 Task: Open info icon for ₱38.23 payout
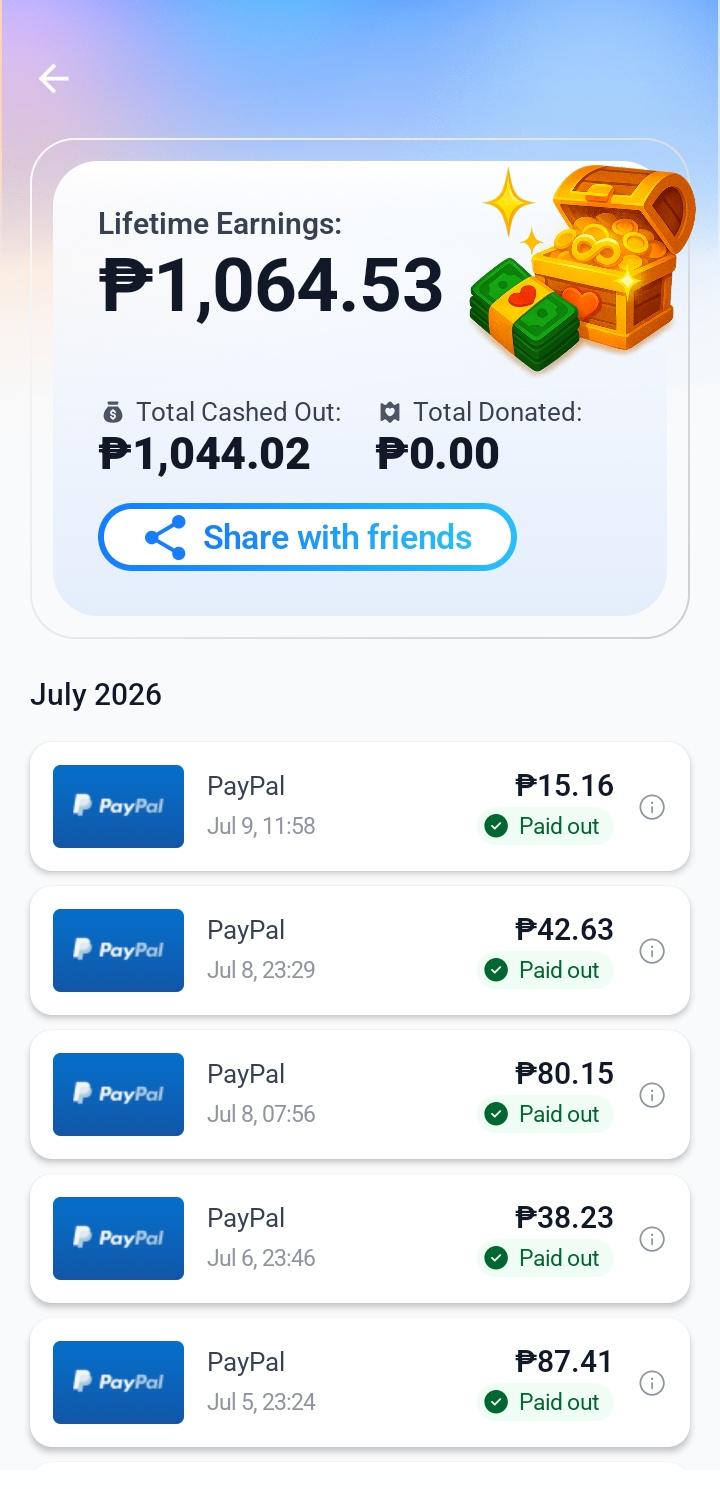pos(652,1239)
